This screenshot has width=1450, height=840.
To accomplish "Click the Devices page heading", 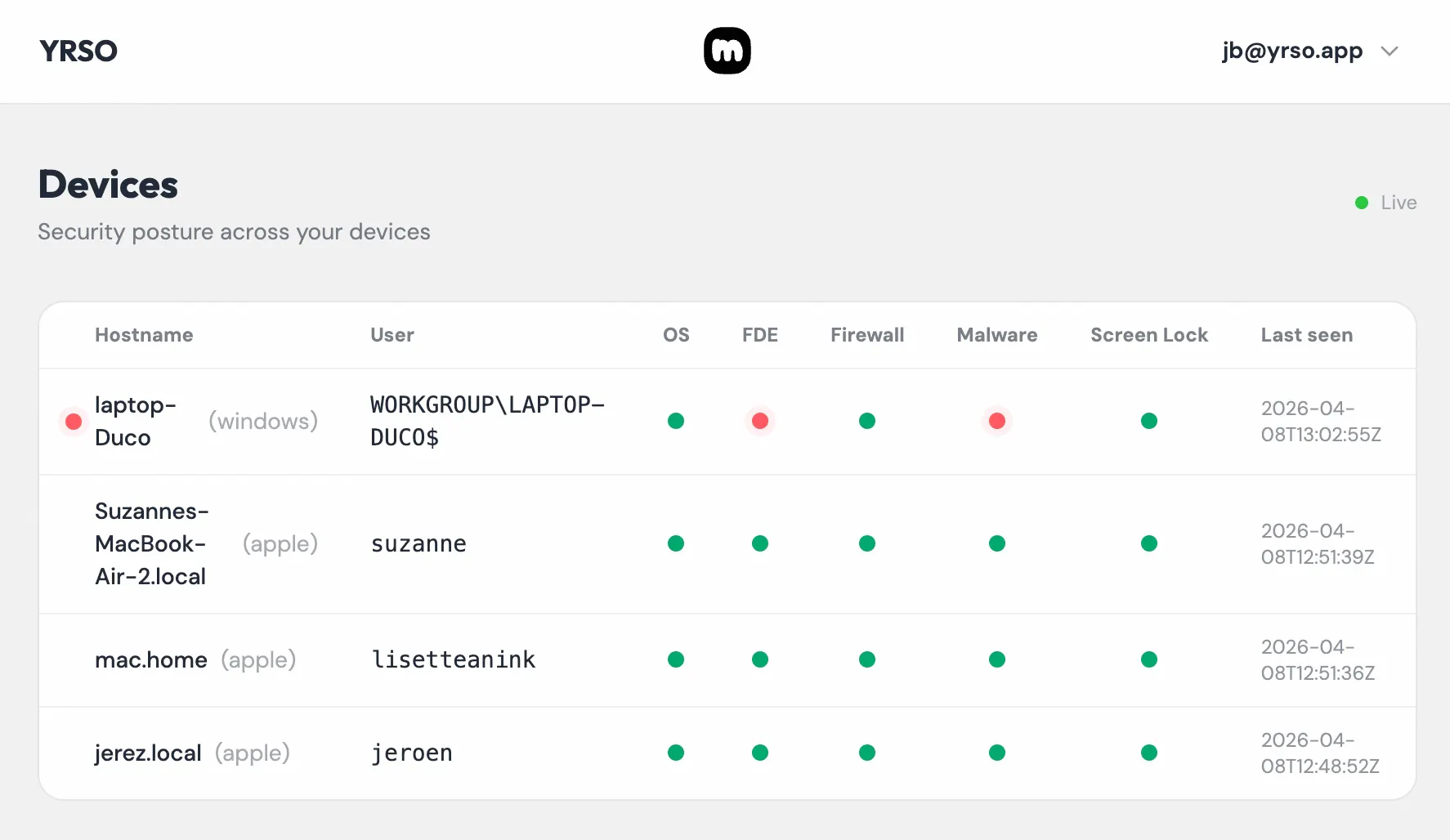I will tap(108, 185).
